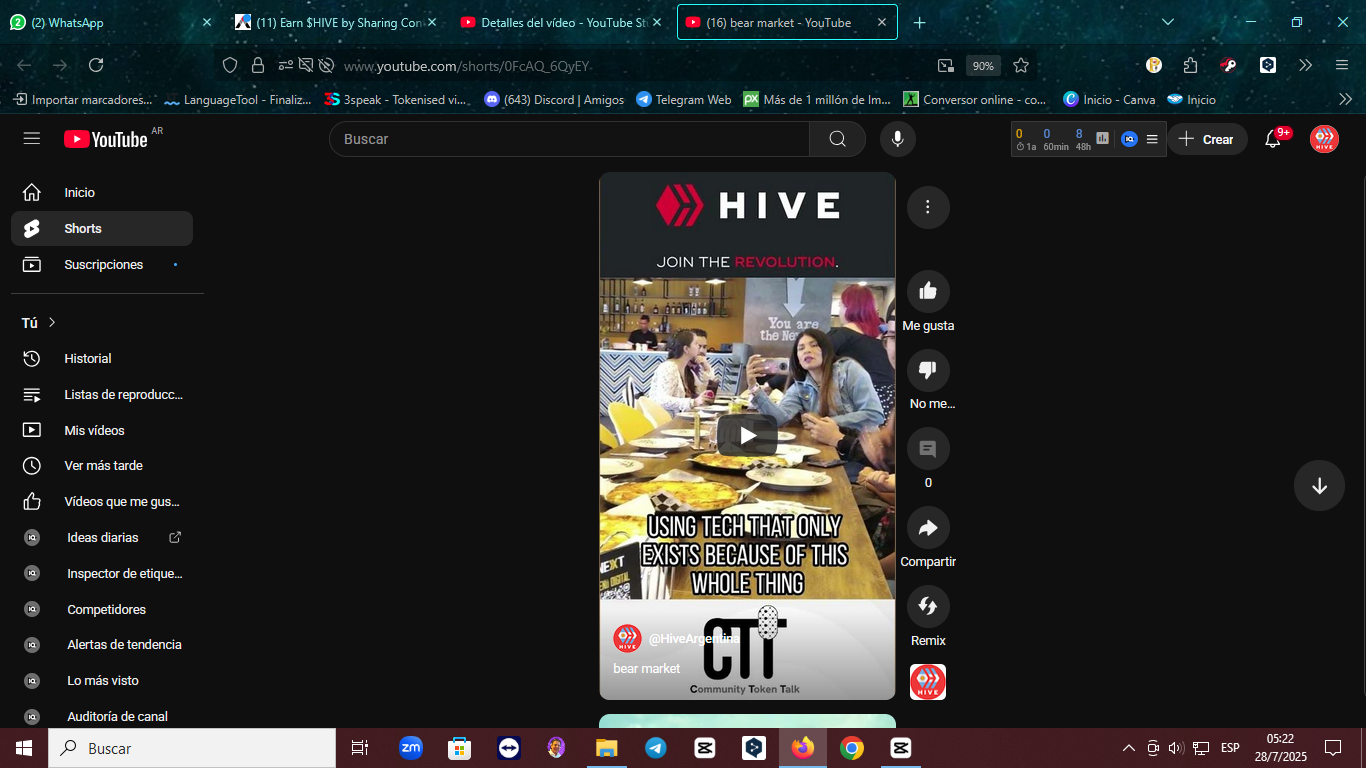Screen dimensions: 1366x768
Task: Open Listas de reproducción
Action: click(x=102, y=394)
